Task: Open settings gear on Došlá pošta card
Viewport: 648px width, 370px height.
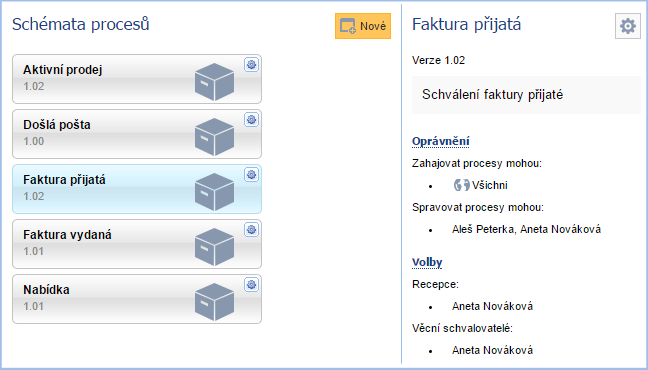Action: point(251,120)
